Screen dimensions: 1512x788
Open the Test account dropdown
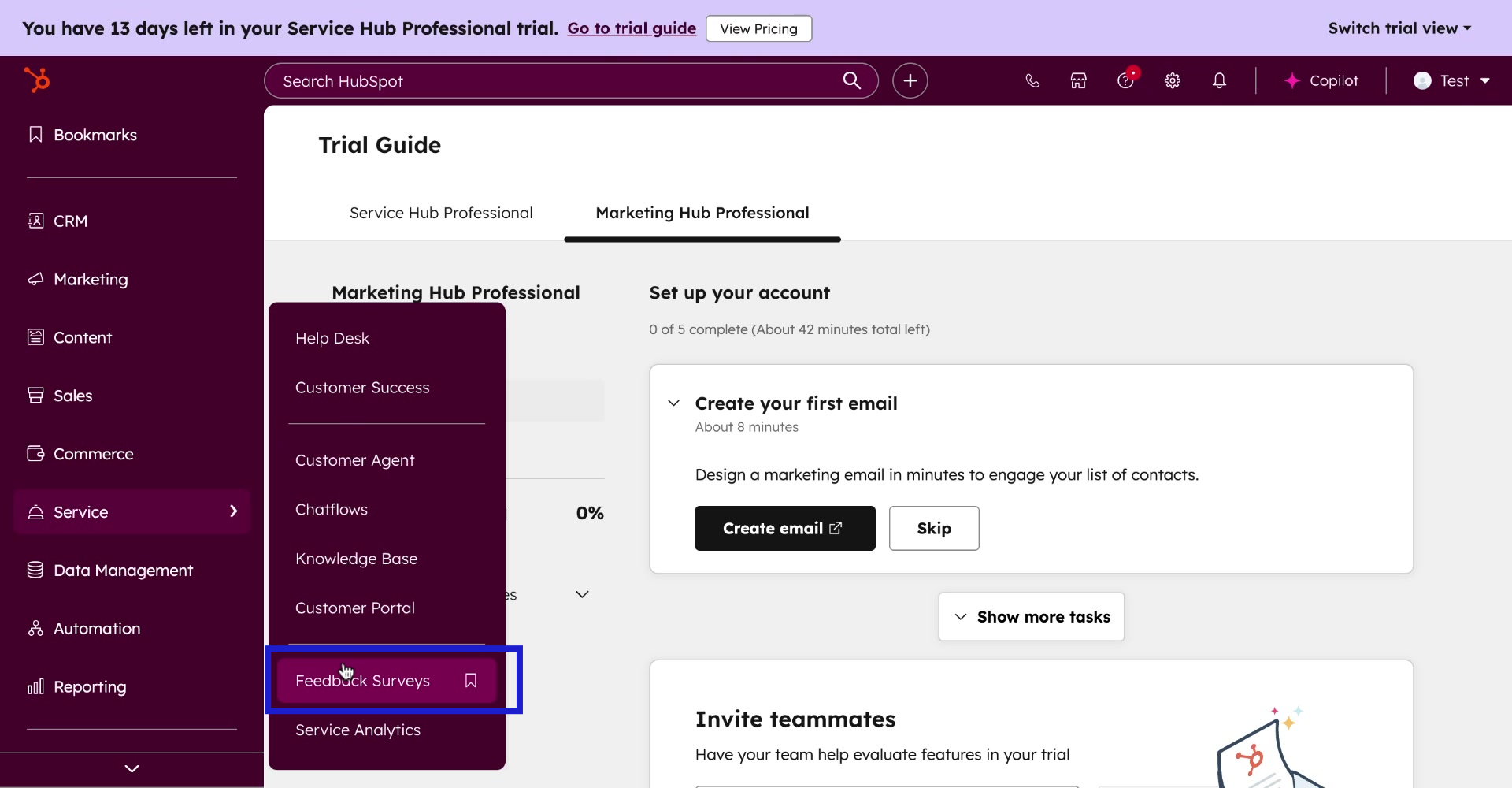point(1452,80)
